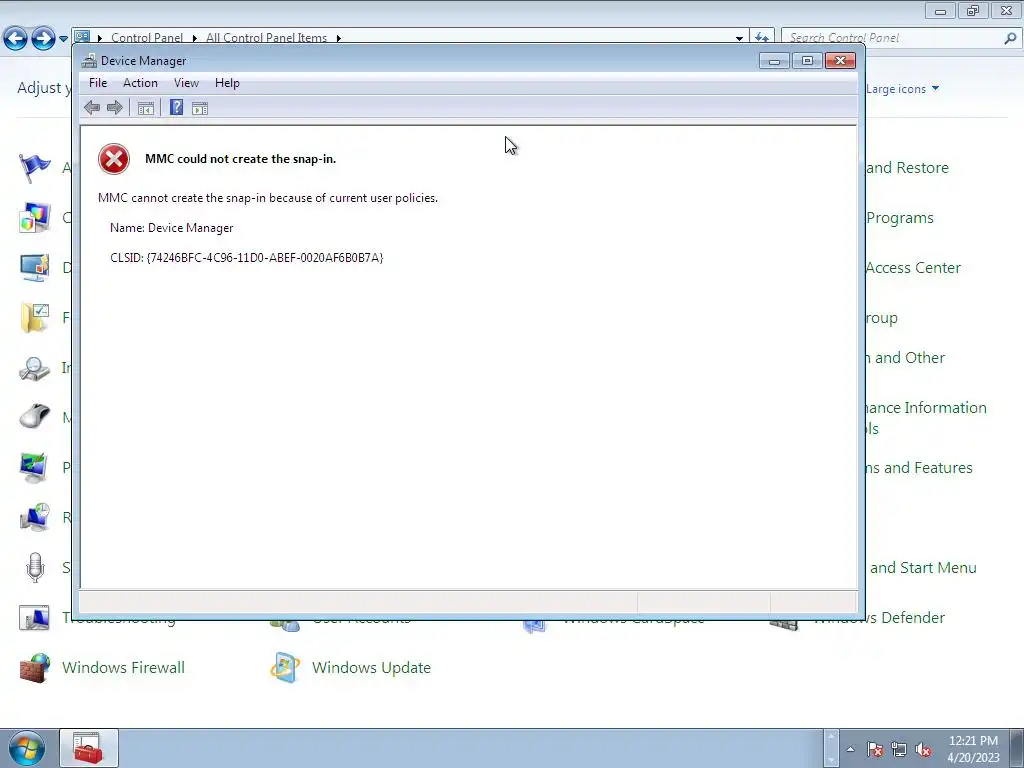Viewport: 1024px width, 768px height.
Task: Minimize the Control Panel window
Action: click(940, 10)
